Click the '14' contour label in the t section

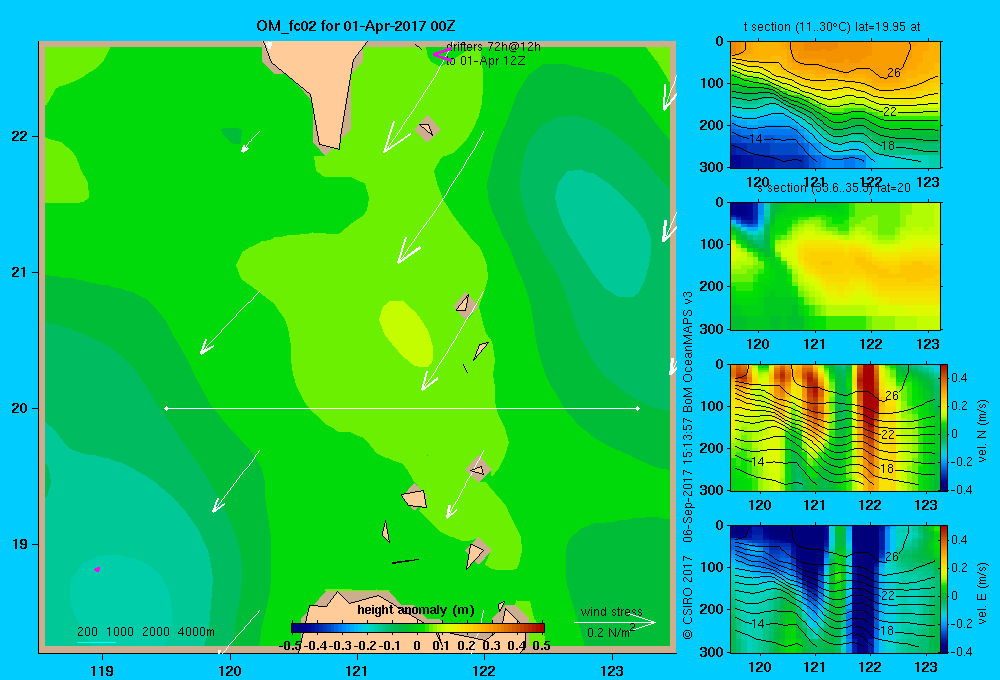[756, 138]
